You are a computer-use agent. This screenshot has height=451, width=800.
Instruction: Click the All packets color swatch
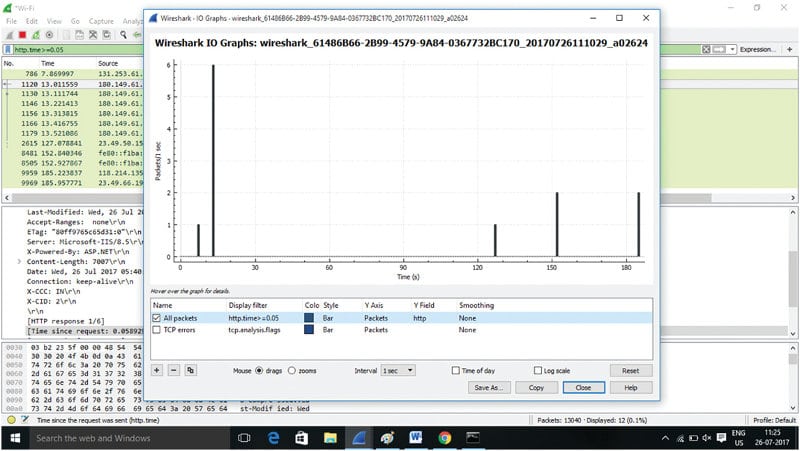[309, 317]
